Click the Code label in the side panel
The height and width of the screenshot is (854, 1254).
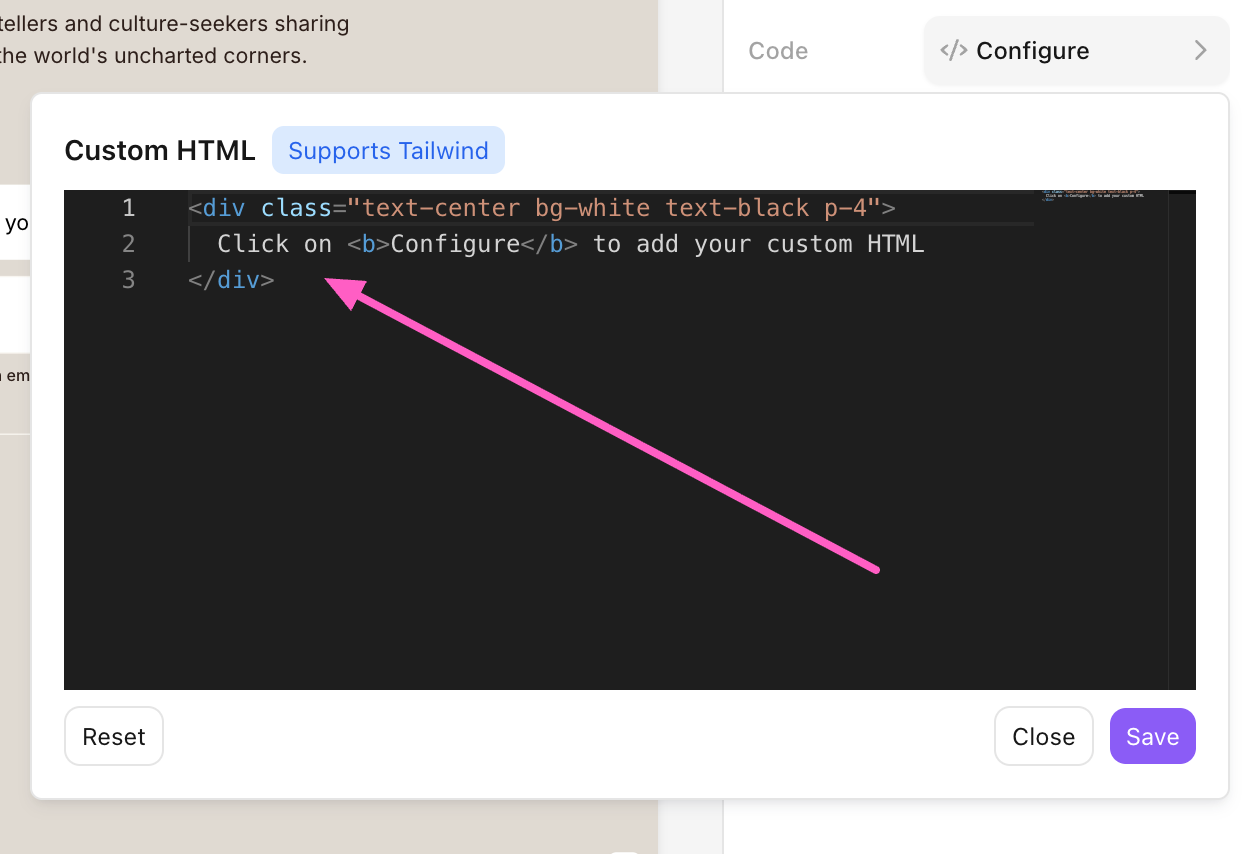pos(778,51)
